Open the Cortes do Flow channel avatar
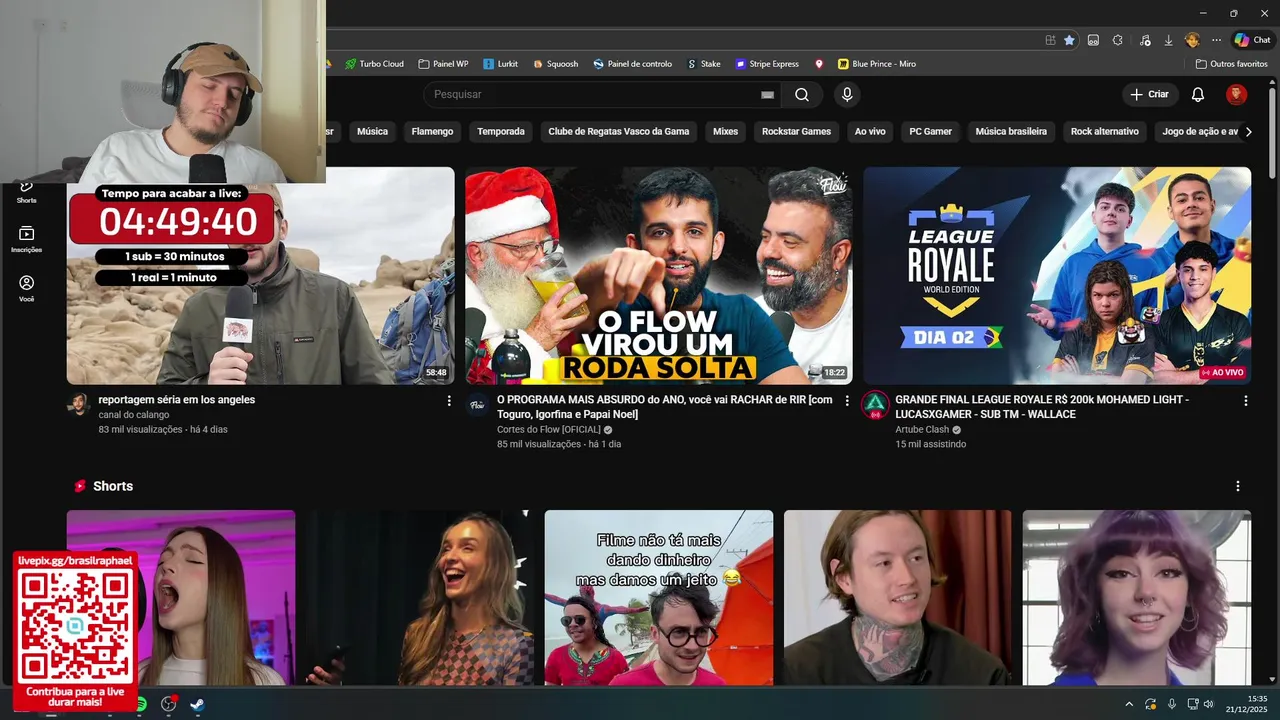 coord(477,404)
